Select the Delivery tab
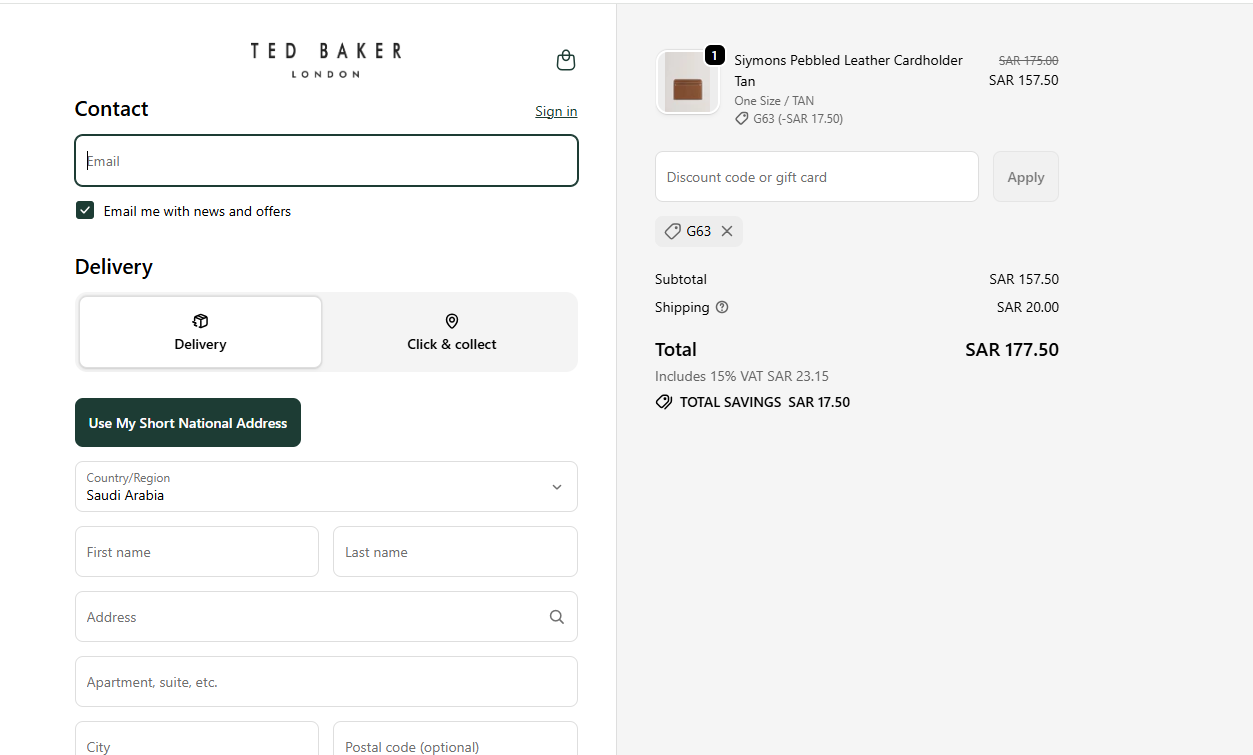This screenshot has width=1253, height=755. [200, 332]
